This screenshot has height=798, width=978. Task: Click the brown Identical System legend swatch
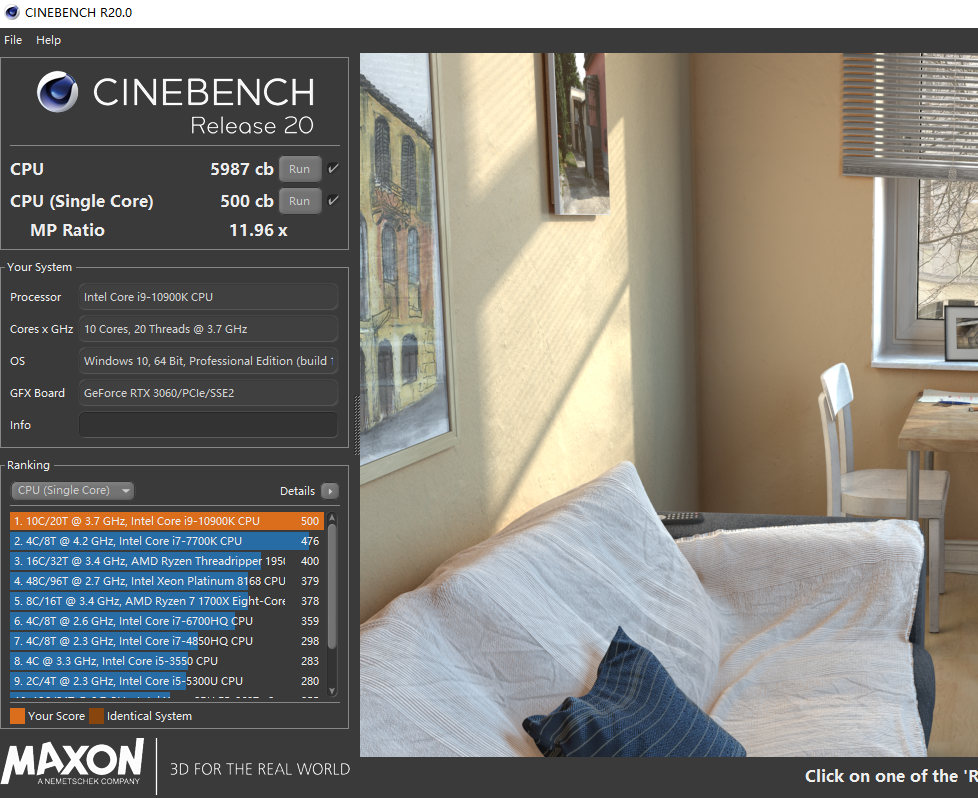point(97,716)
